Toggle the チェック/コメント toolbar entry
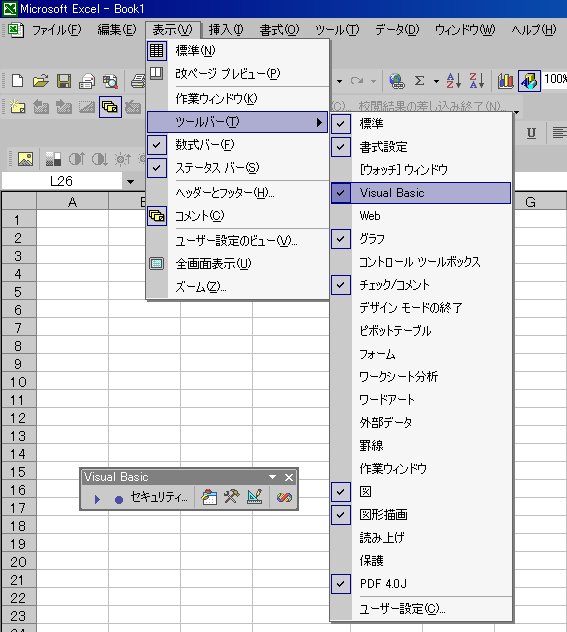This screenshot has width=567, height=632. pos(421,285)
